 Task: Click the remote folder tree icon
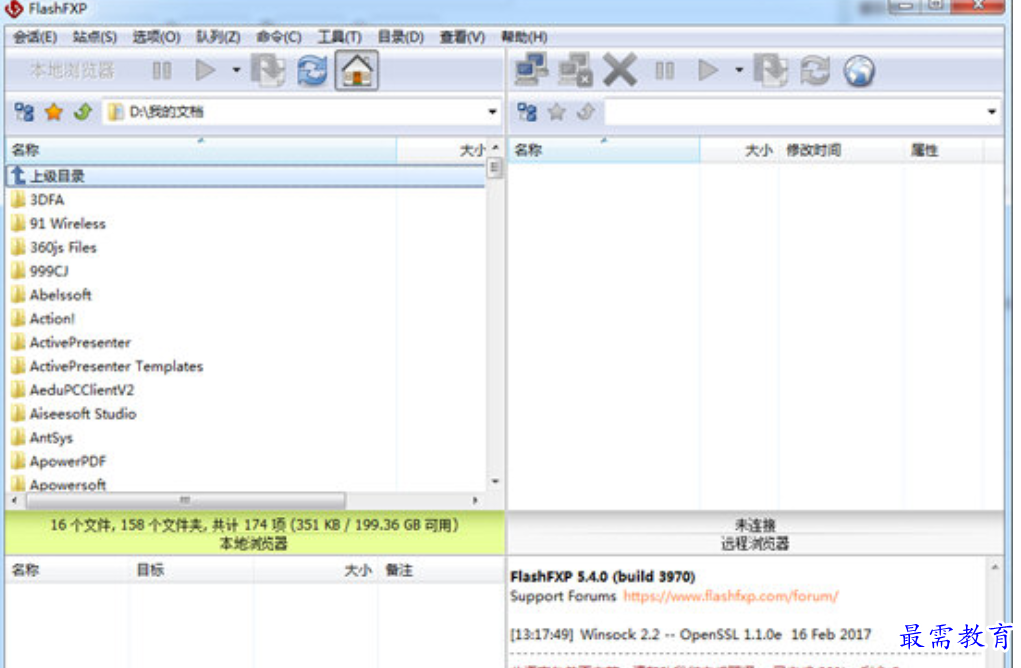coord(527,112)
